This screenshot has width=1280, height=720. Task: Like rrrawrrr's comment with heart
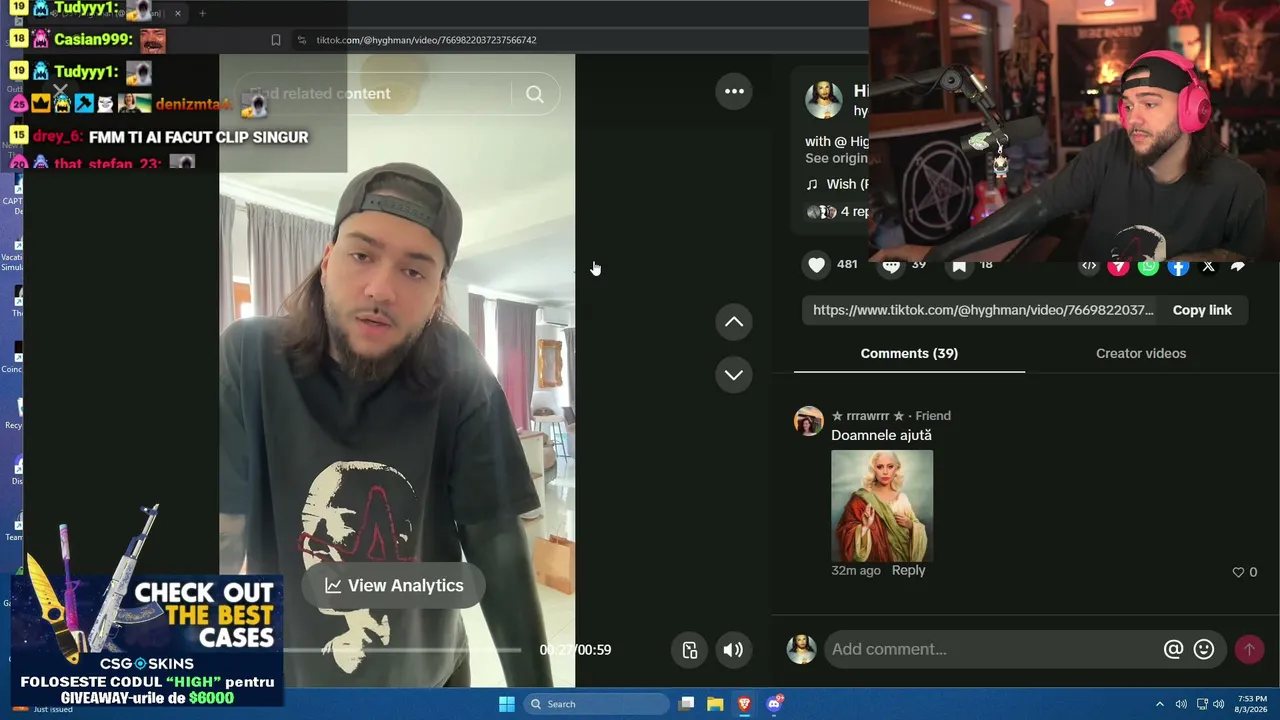point(1238,572)
